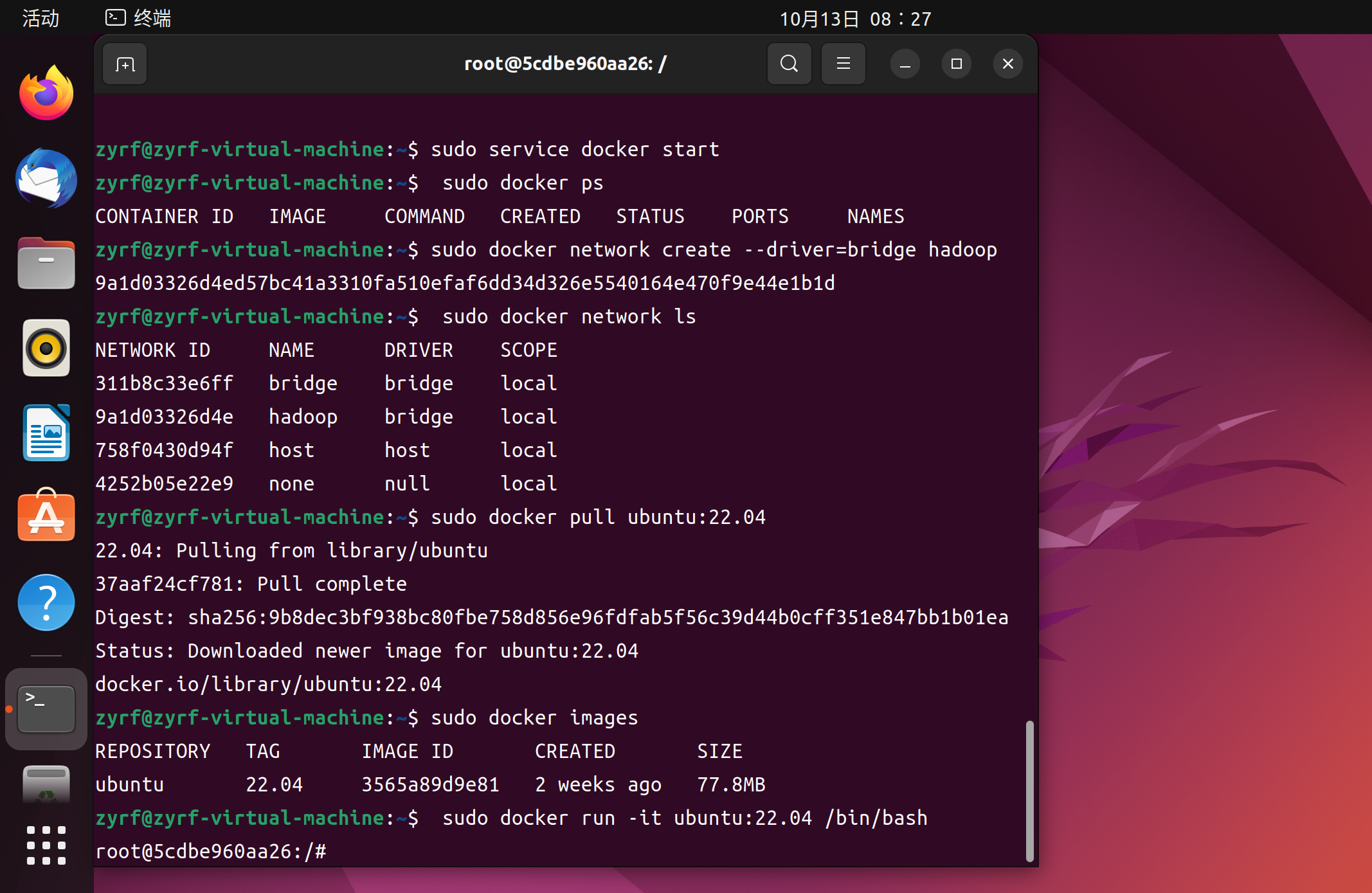Screen dimensions: 1372x893
Task: Click the Terminal icon in the dock
Action: [x=46, y=709]
